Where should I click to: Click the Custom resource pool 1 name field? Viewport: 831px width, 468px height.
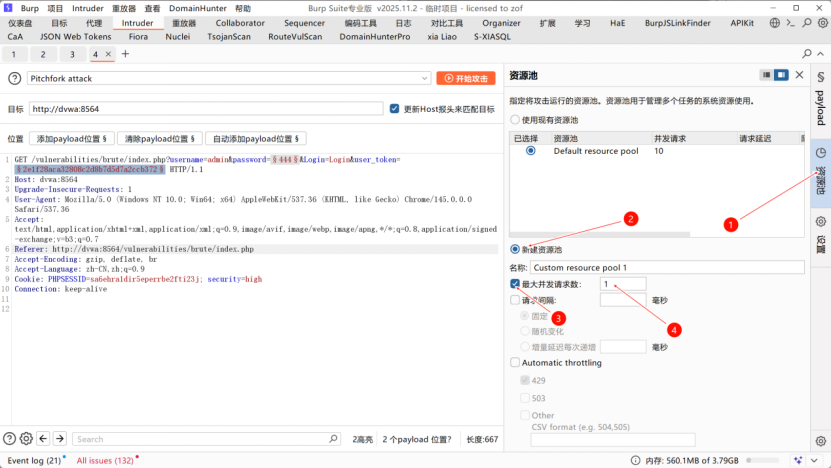(x=667, y=267)
